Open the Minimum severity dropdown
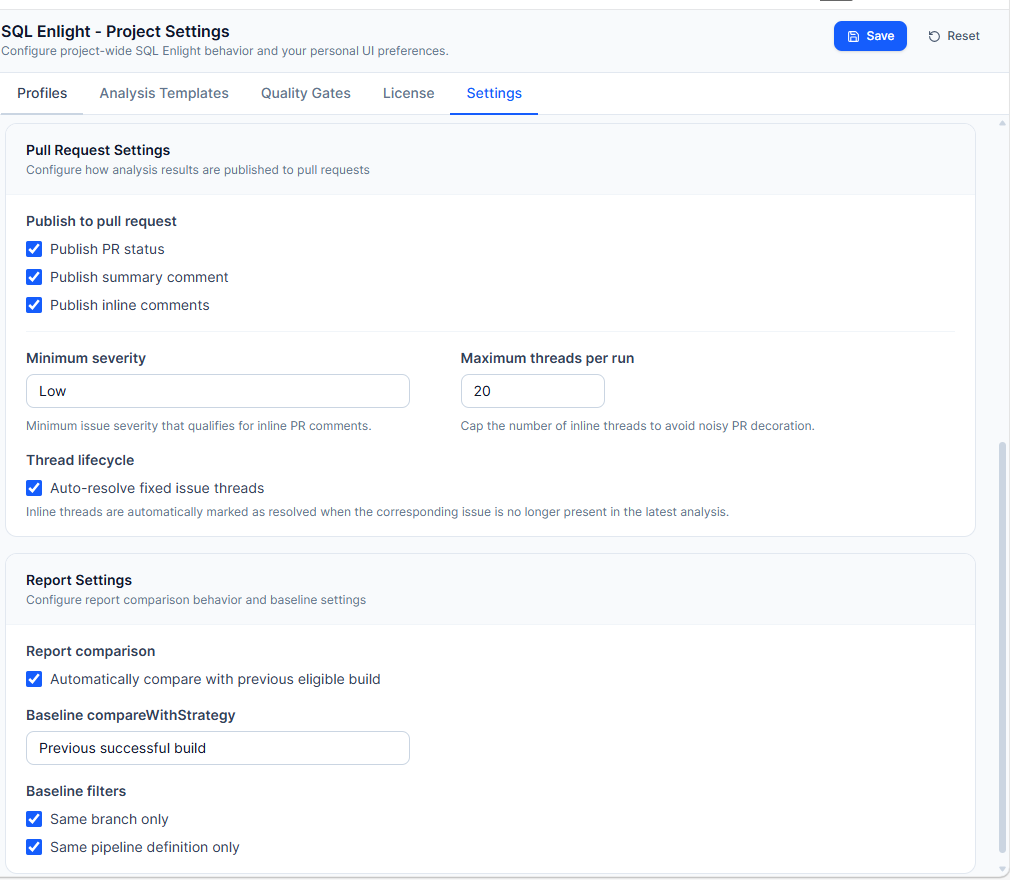 point(218,391)
